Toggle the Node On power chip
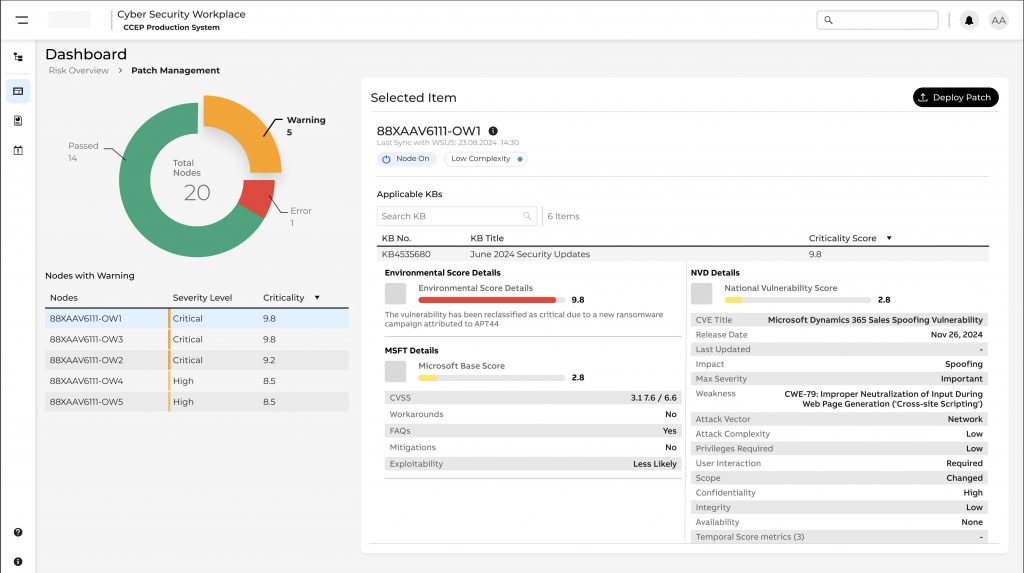The width and height of the screenshot is (1024, 573). 405,159
